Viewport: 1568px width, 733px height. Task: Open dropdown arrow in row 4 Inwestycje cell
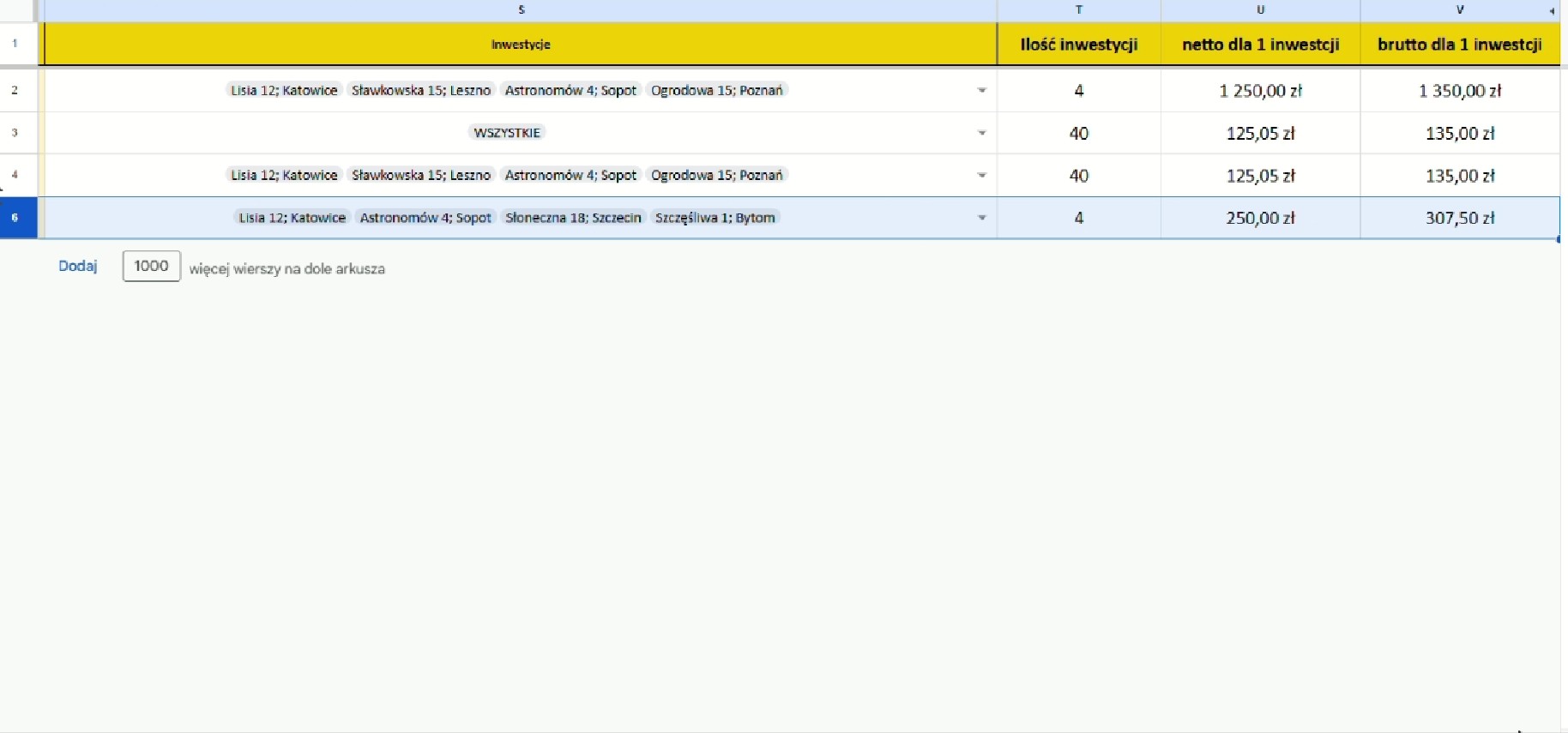[x=982, y=175]
